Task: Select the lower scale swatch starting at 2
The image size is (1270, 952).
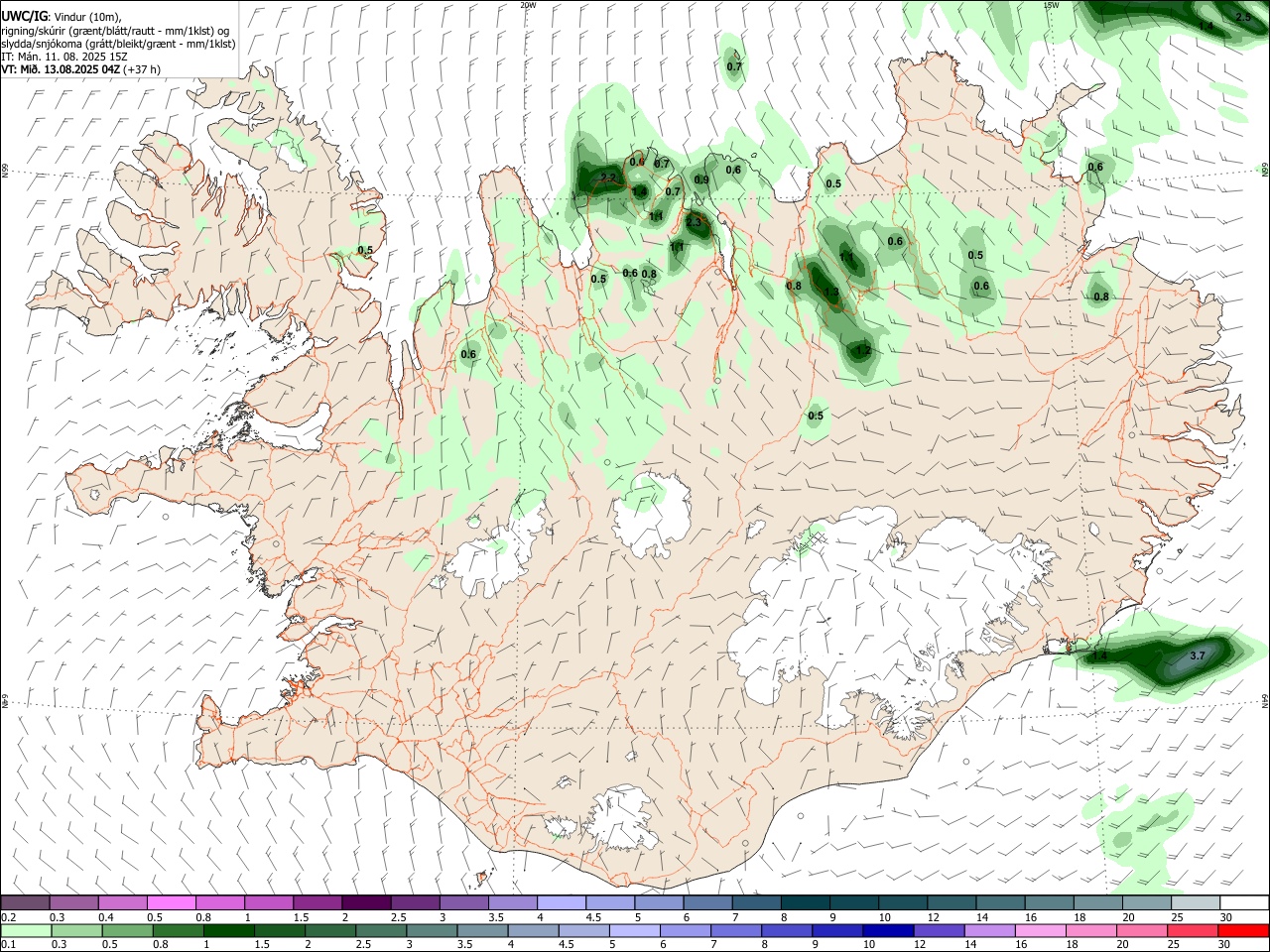Action: pyautogui.click(x=329, y=930)
